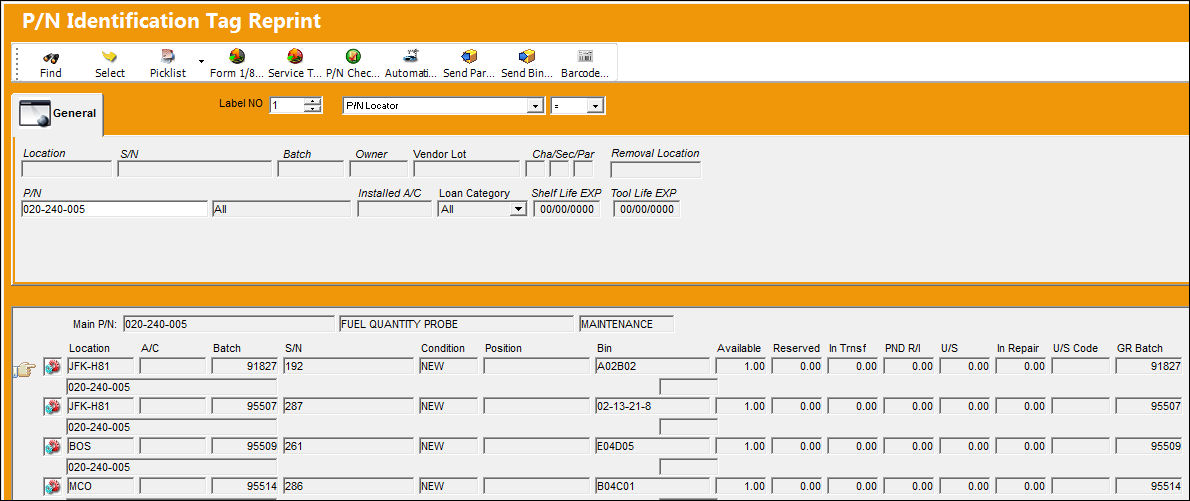Click the select icon for BOS row
1190x501 pixels.
(x=52, y=447)
